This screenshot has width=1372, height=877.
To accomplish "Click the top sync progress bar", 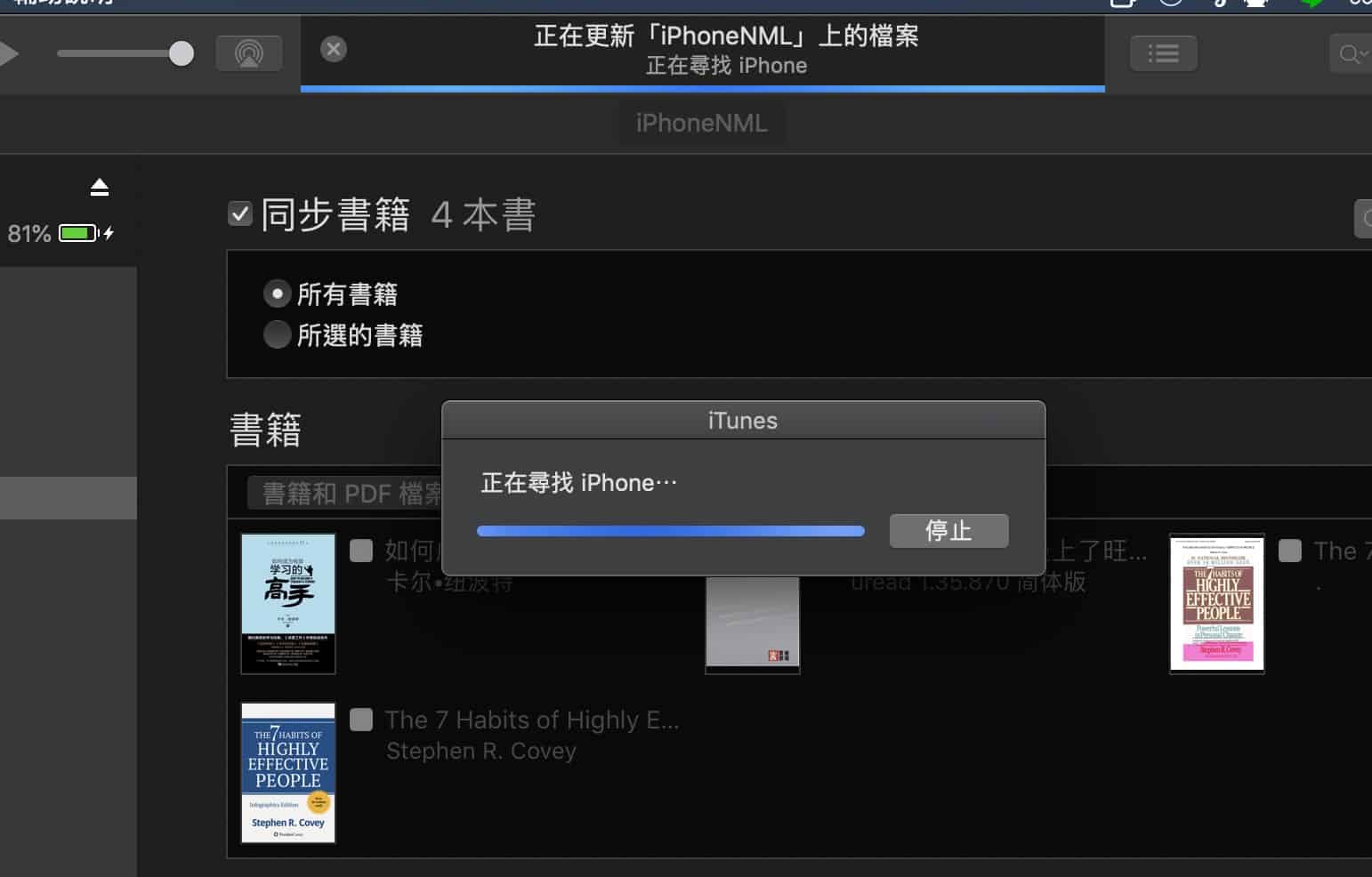I will pyautogui.click(x=703, y=89).
